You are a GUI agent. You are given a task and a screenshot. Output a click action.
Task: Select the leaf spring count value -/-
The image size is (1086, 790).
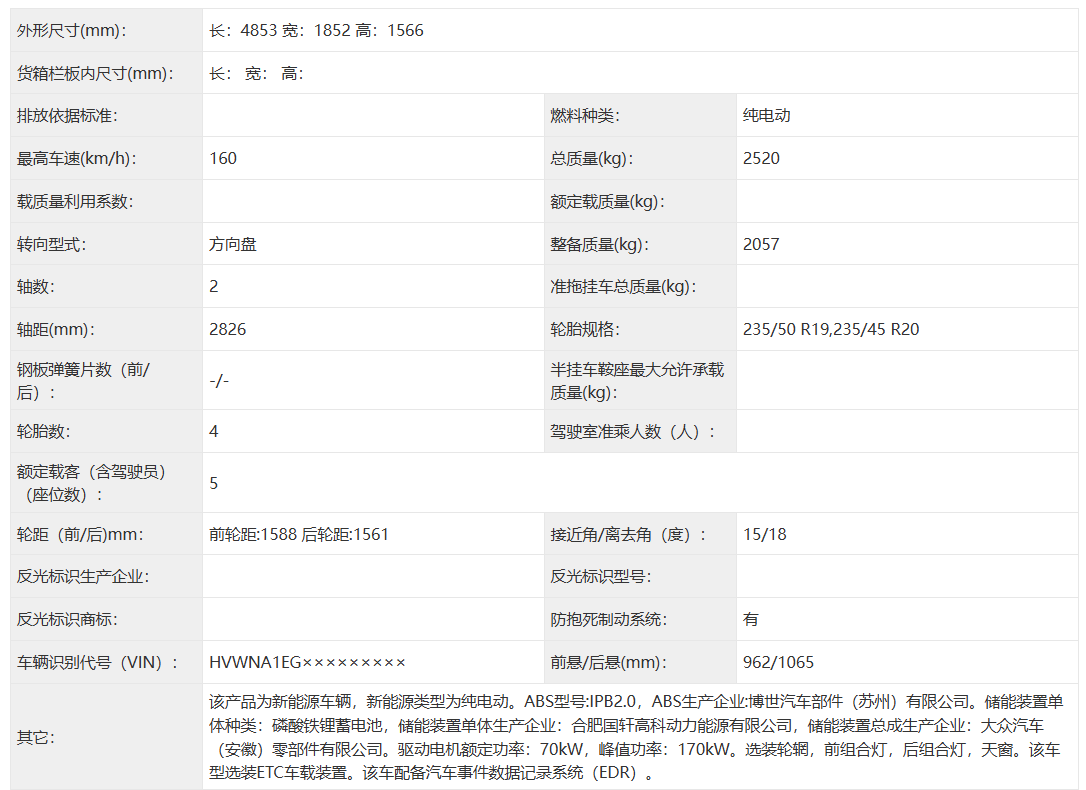pyautogui.click(x=220, y=381)
